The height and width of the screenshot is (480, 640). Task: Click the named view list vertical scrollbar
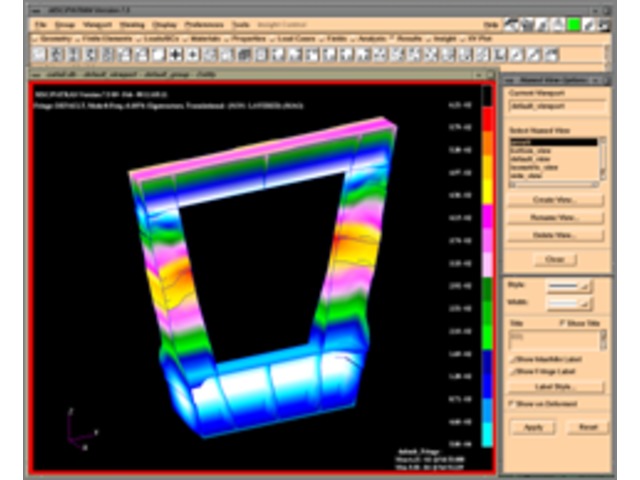[602, 158]
